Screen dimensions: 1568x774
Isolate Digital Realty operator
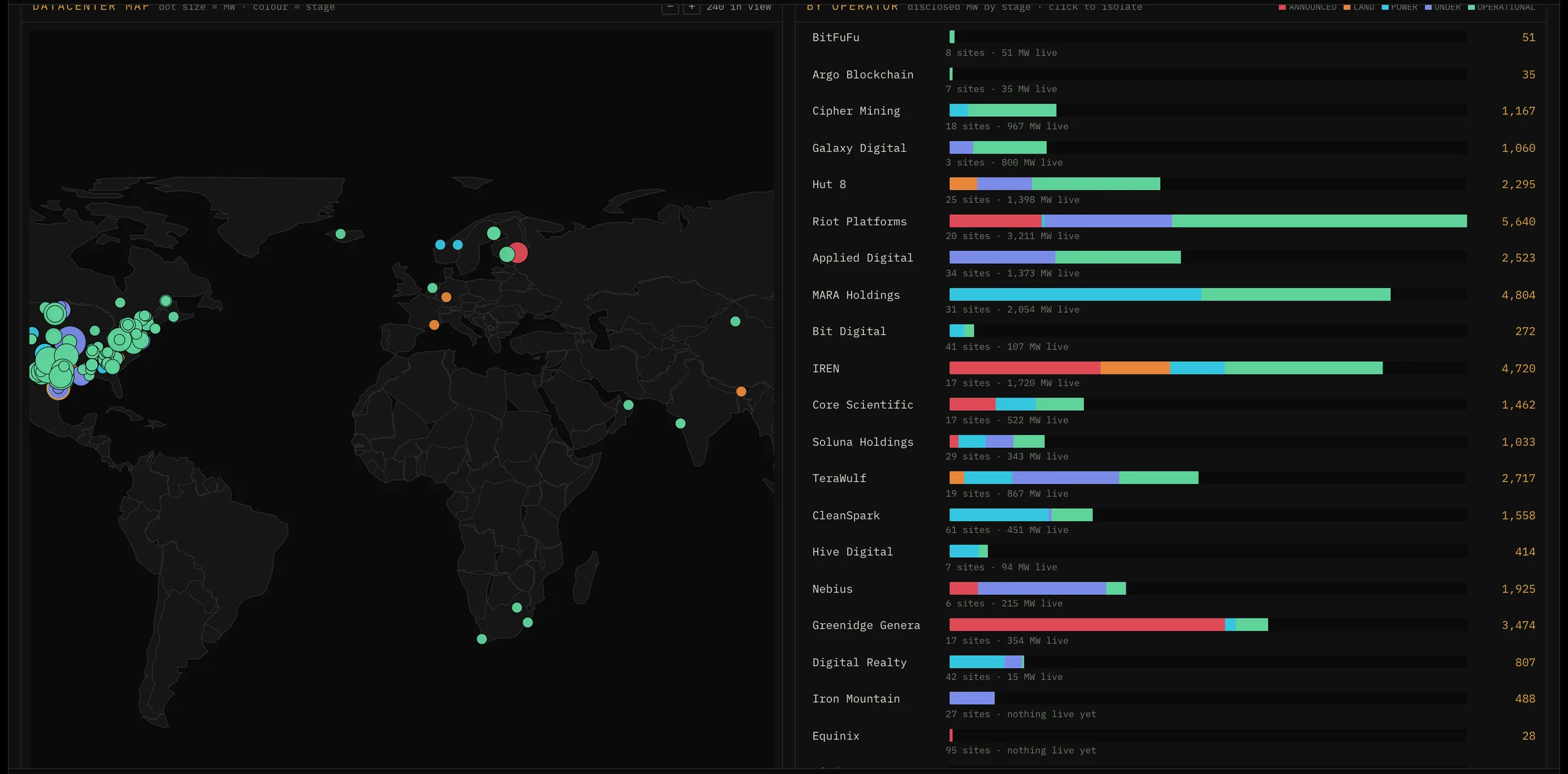coord(1173,669)
